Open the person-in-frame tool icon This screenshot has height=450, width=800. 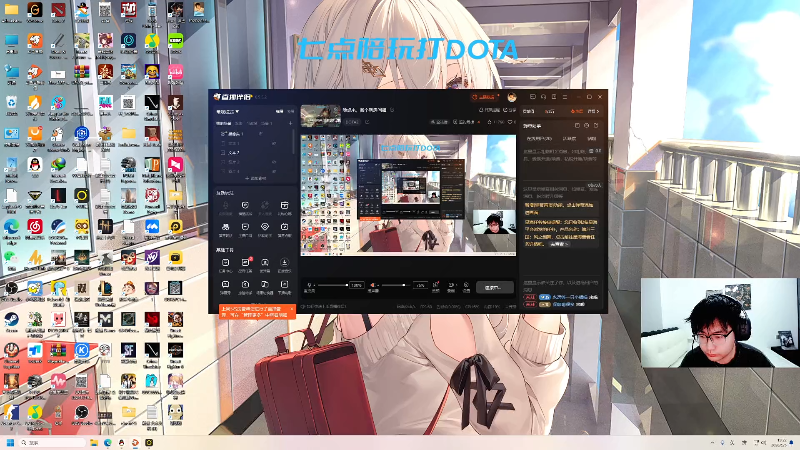coord(265,262)
